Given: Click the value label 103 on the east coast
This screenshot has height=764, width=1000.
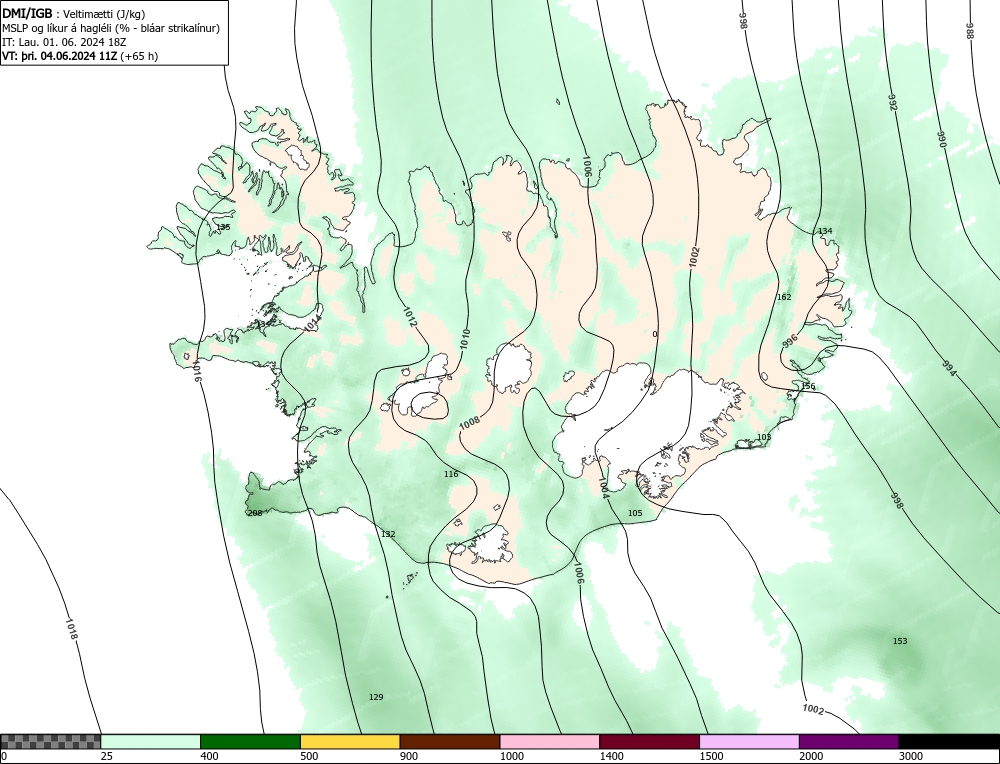Looking at the screenshot, I should (x=764, y=437).
